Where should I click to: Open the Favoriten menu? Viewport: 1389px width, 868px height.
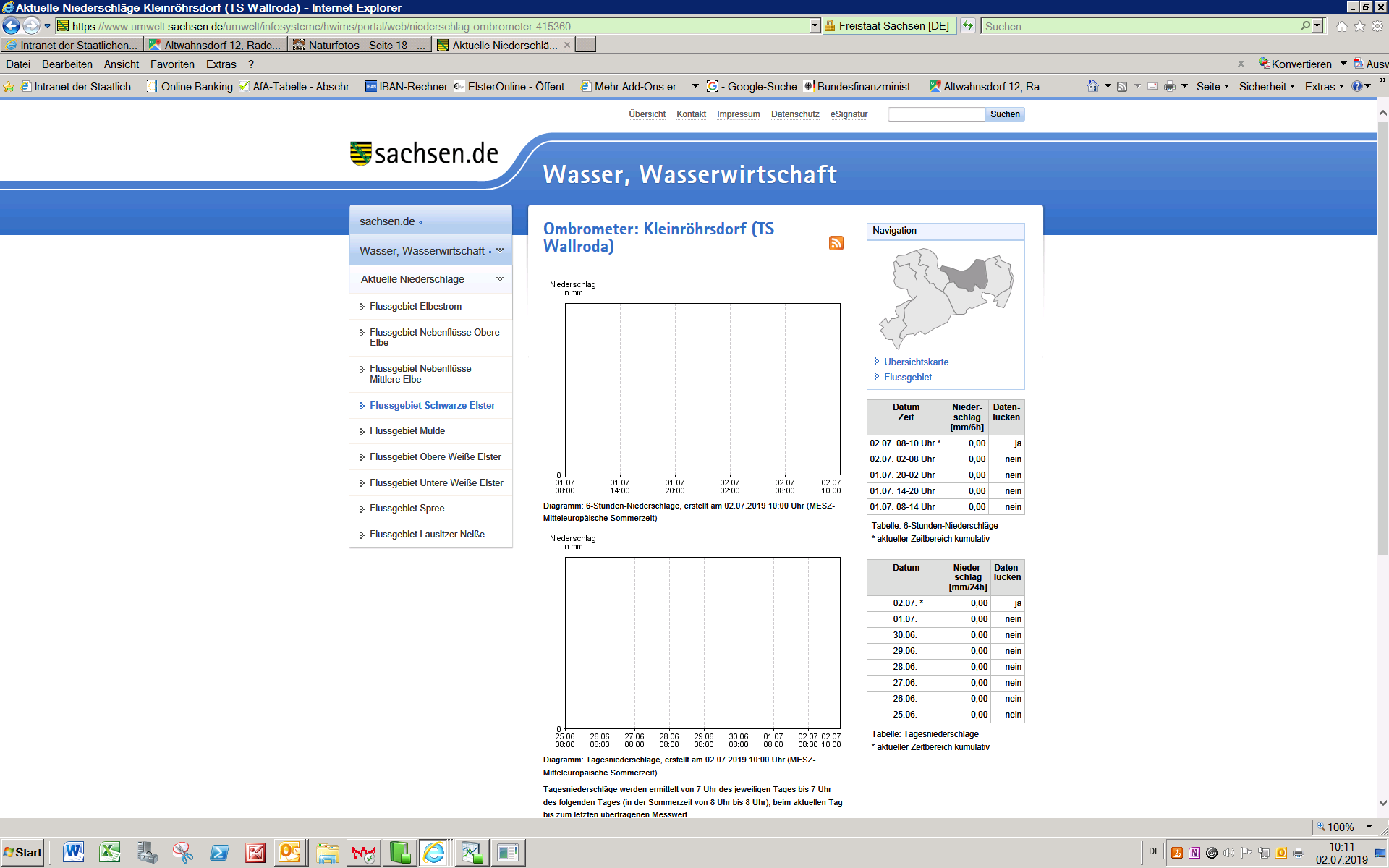pyautogui.click(x=172, y=64)
